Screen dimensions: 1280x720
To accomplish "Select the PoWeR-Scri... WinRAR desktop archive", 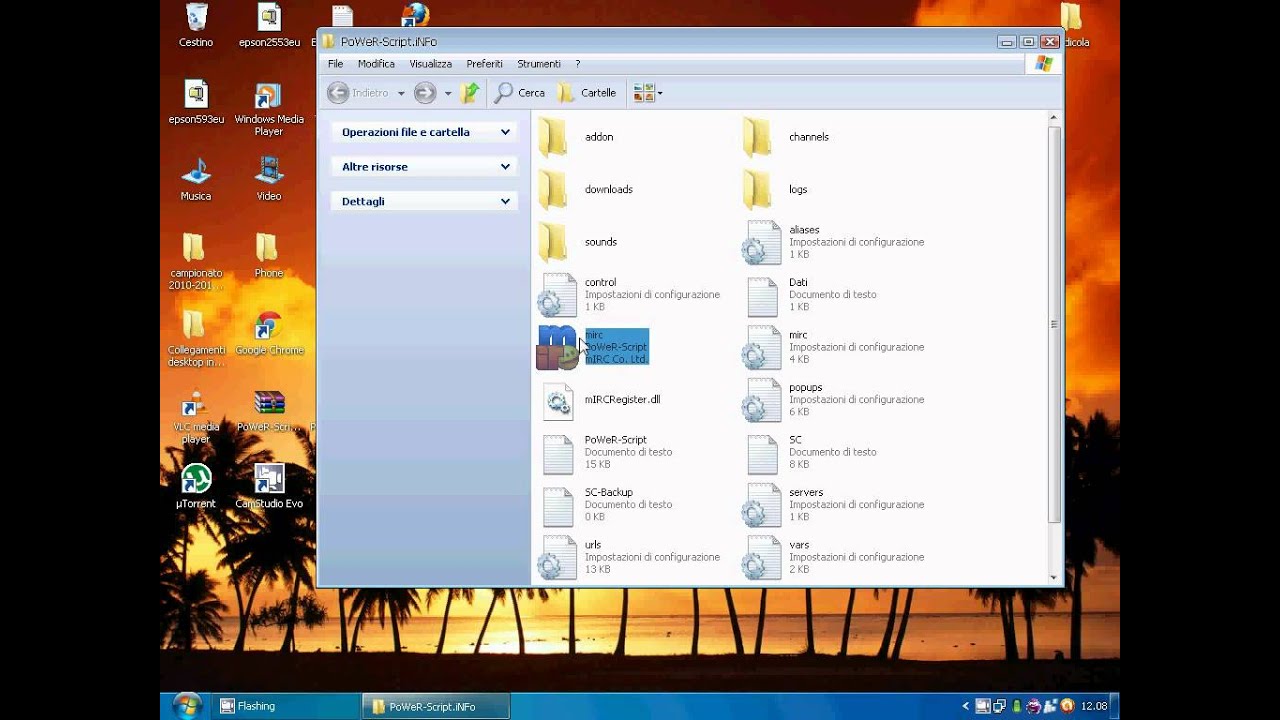I will (x=269, y=411).
